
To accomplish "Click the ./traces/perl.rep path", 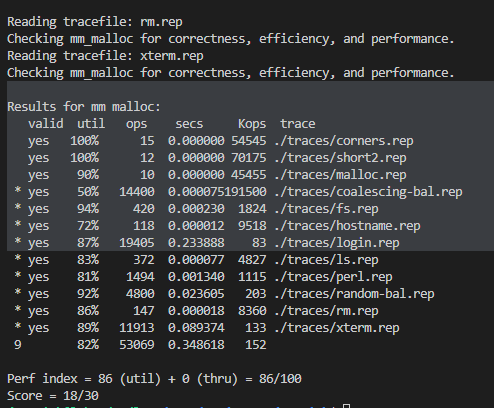I will [333, 277].
